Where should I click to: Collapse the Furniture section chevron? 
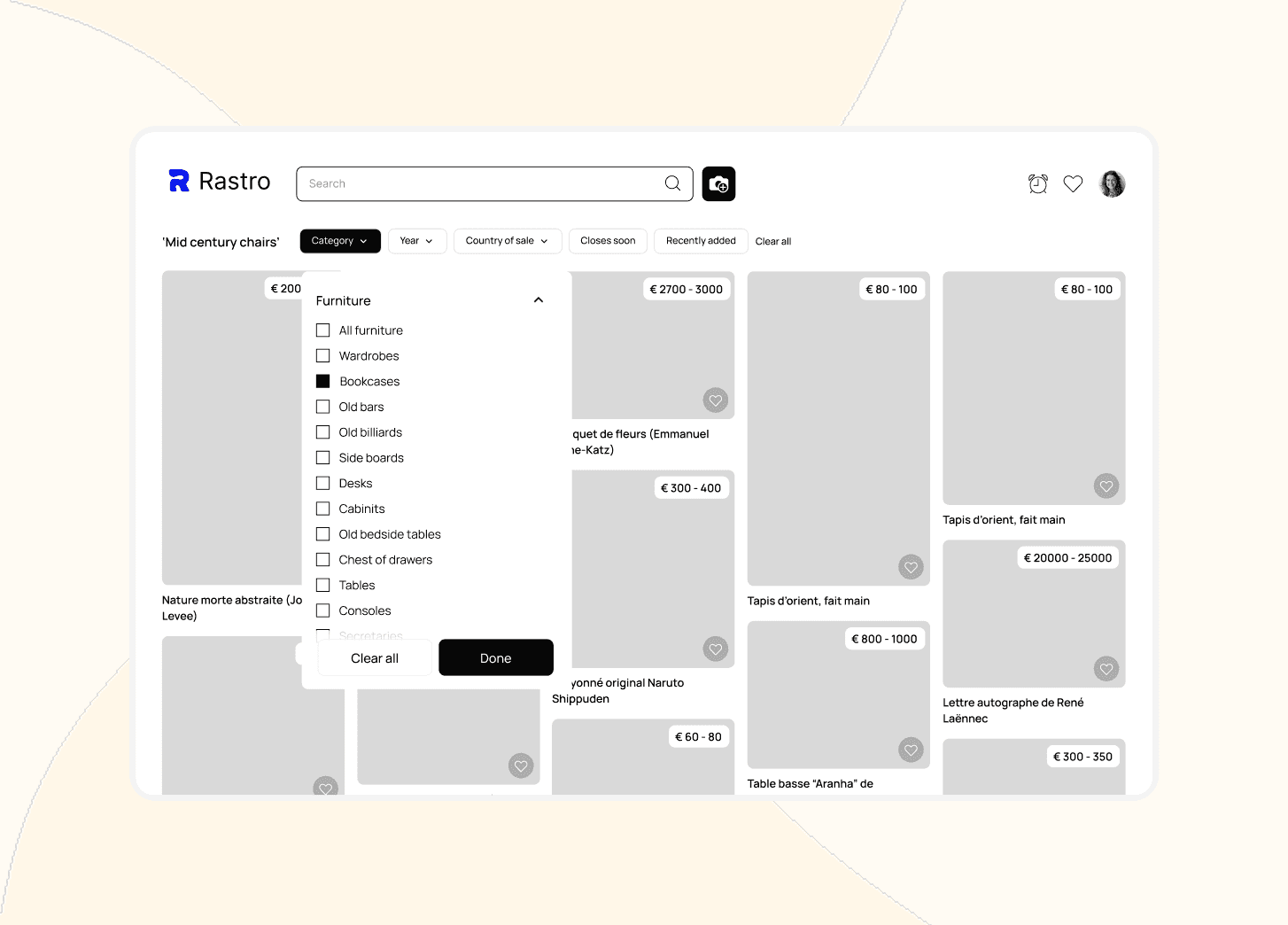tap(538, 300)
